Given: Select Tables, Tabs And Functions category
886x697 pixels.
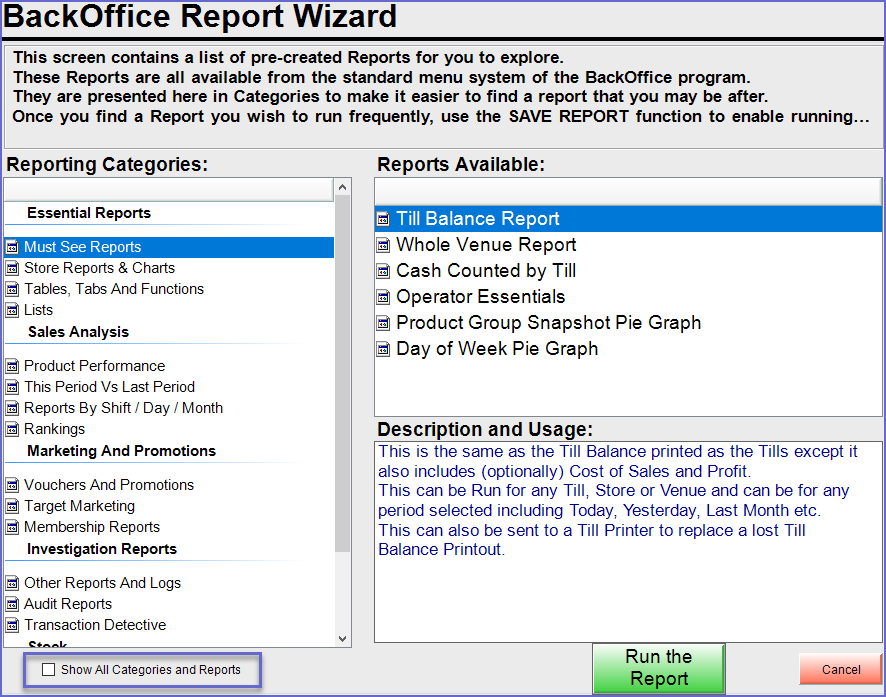Looking at the screenshot, I should (x=113, y=289).
